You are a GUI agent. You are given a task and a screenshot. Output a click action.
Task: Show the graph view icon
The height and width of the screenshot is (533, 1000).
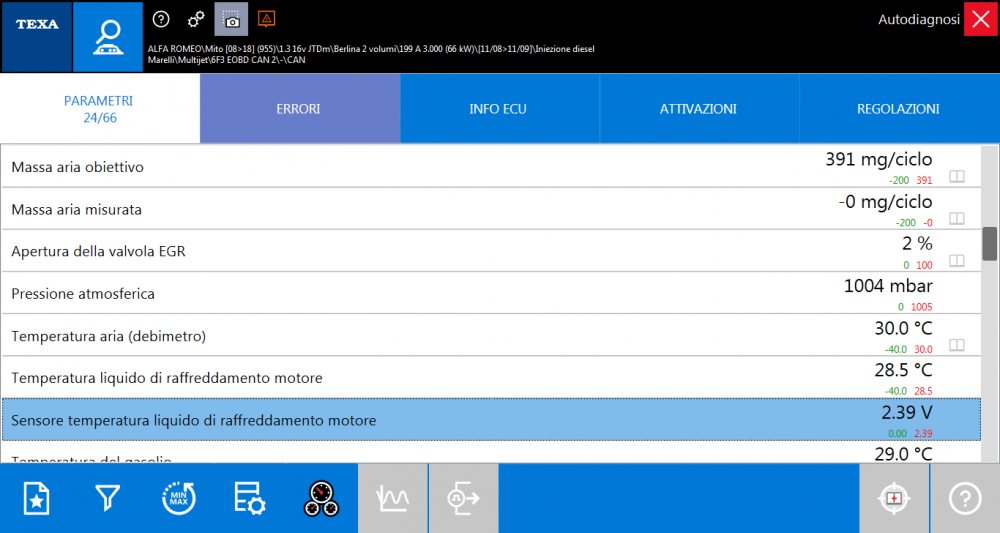[x=392, y=498]
